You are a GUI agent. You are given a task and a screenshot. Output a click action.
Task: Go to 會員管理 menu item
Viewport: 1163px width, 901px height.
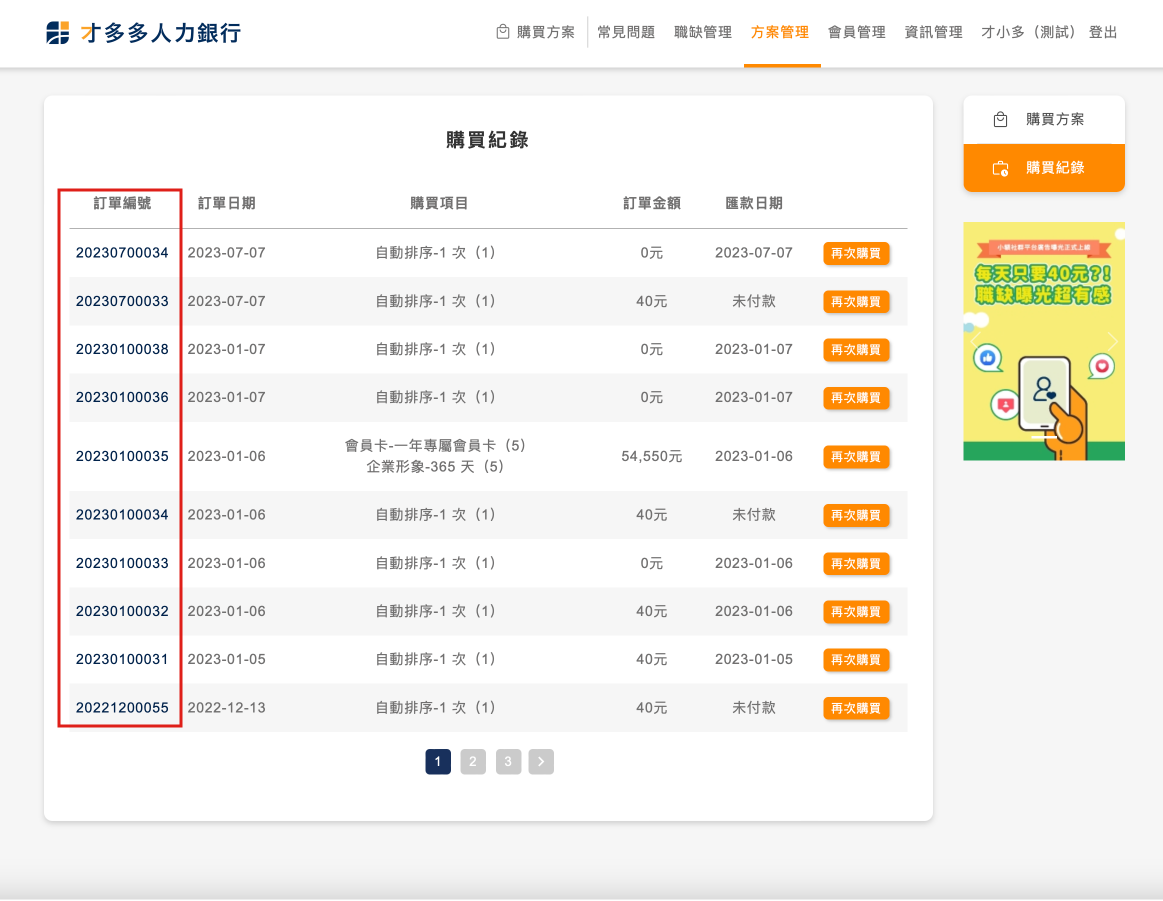pyautogui.click(x=857, y=32)
